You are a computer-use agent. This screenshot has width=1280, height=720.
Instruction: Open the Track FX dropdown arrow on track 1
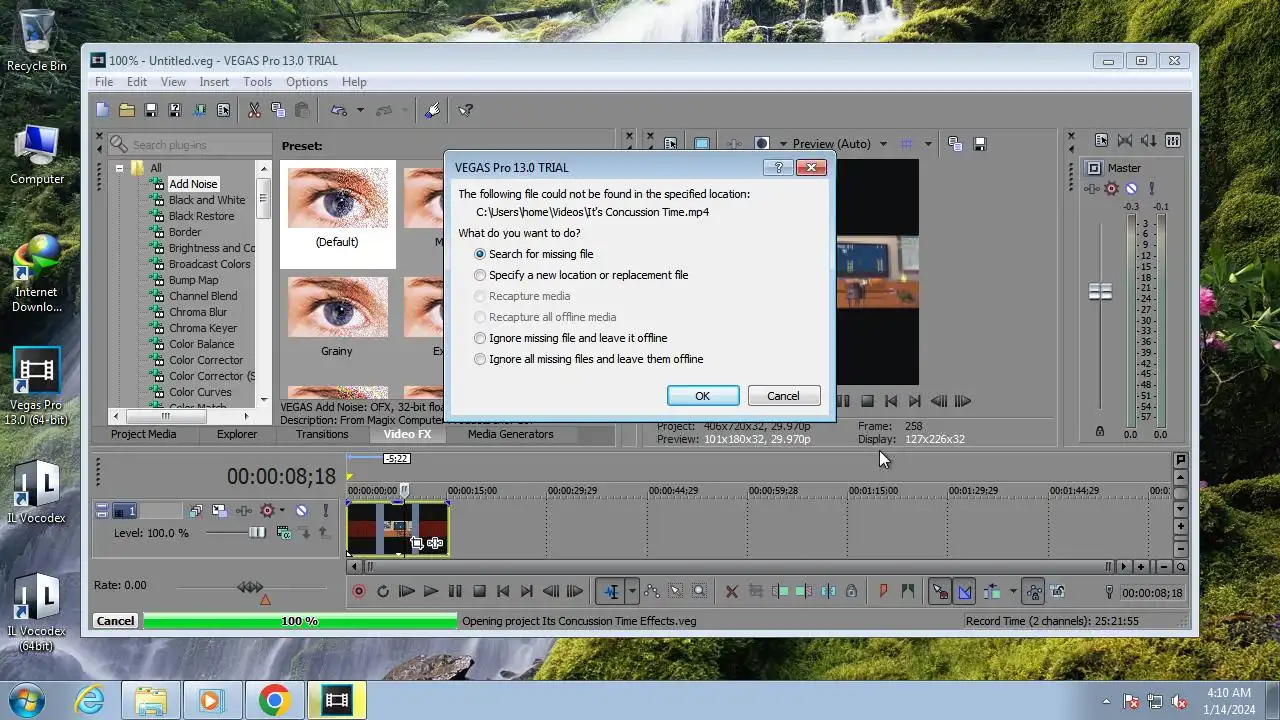(x=282, y=511)
